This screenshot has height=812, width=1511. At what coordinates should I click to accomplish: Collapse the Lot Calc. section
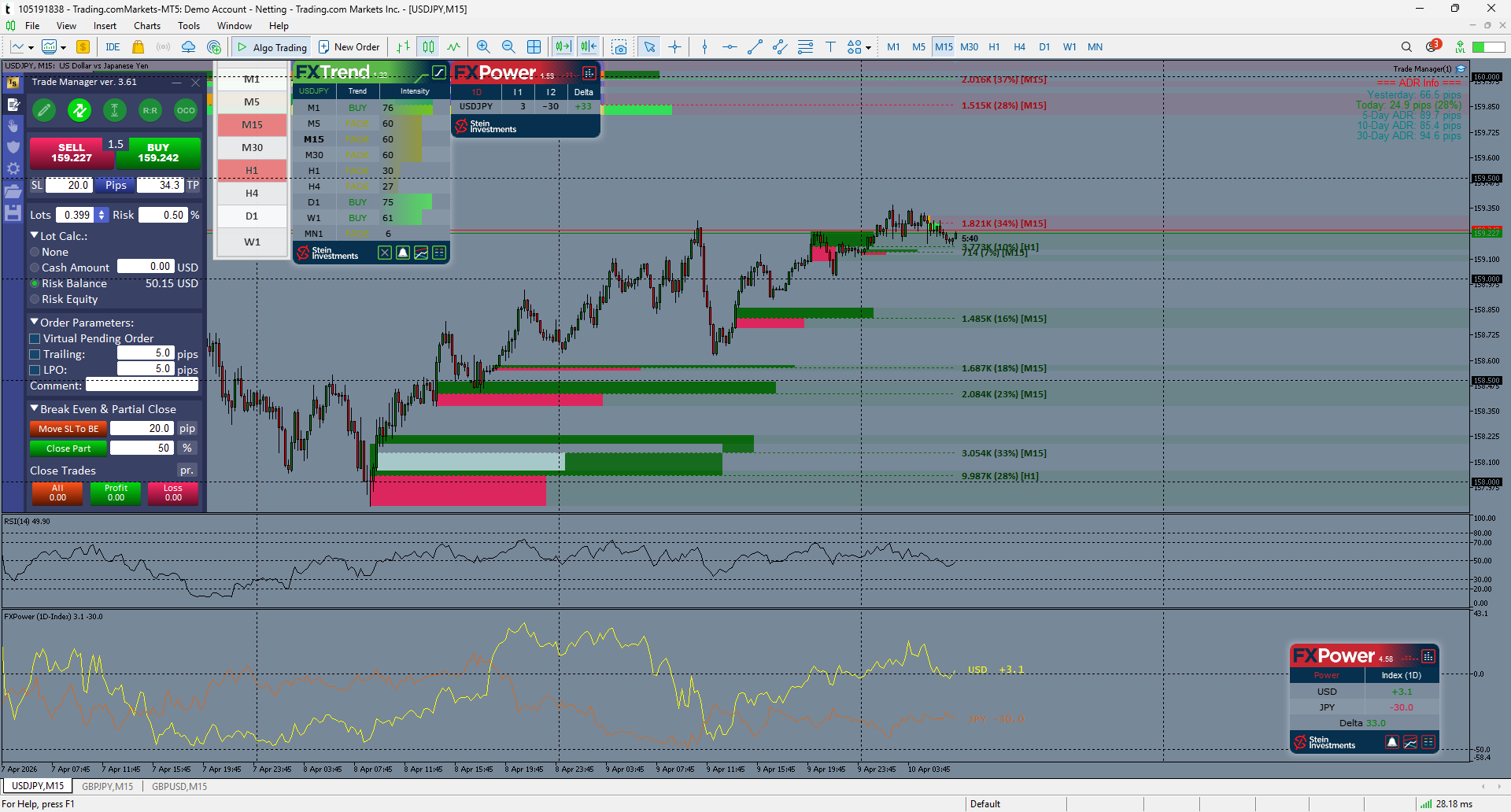coord(35,235)
